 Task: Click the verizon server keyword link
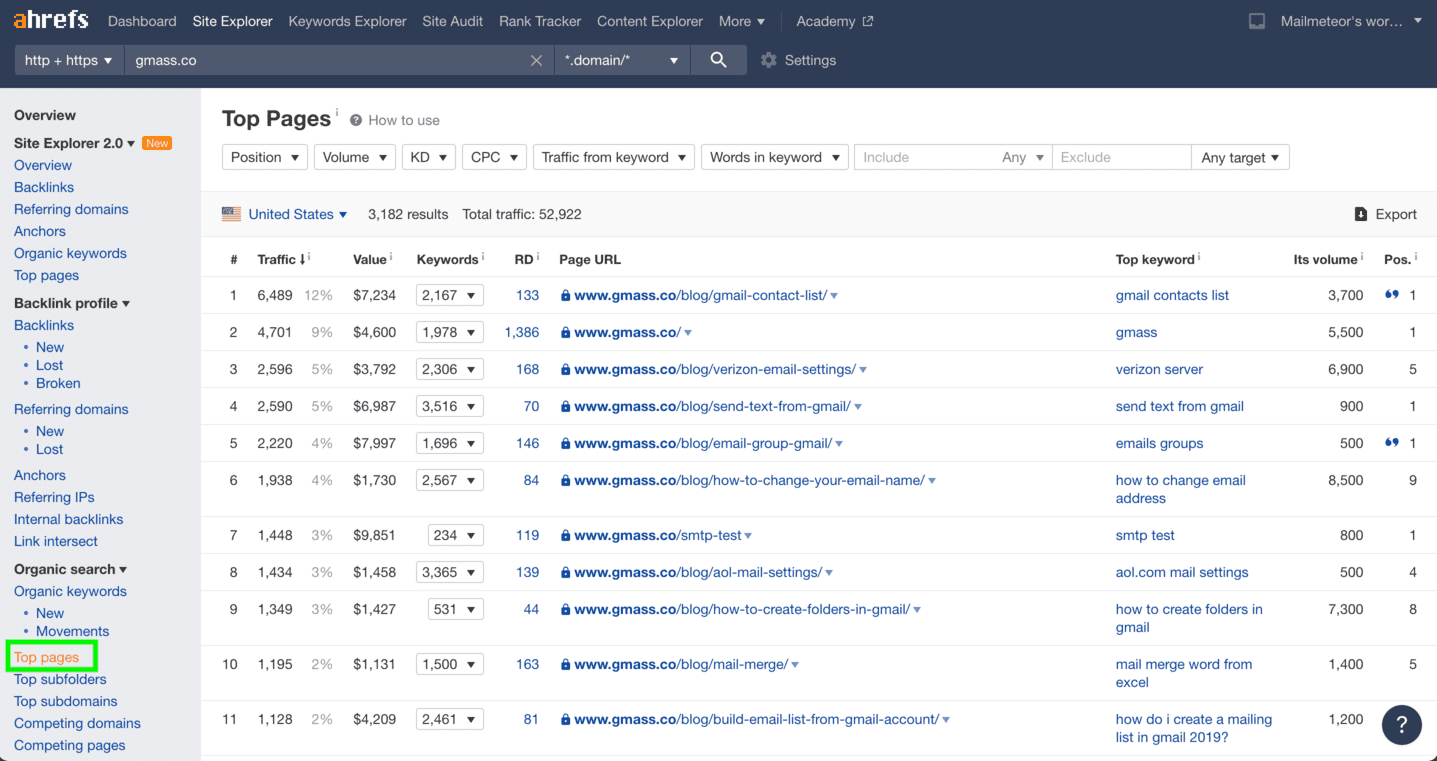pyautogui.click(x=1159, y=369)
